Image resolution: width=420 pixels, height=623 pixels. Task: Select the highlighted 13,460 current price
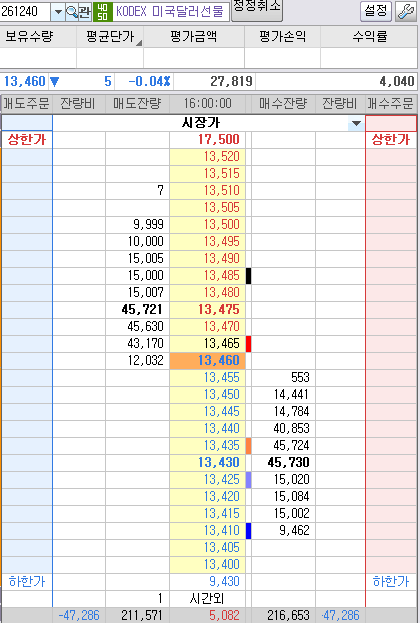pos(207,360)
